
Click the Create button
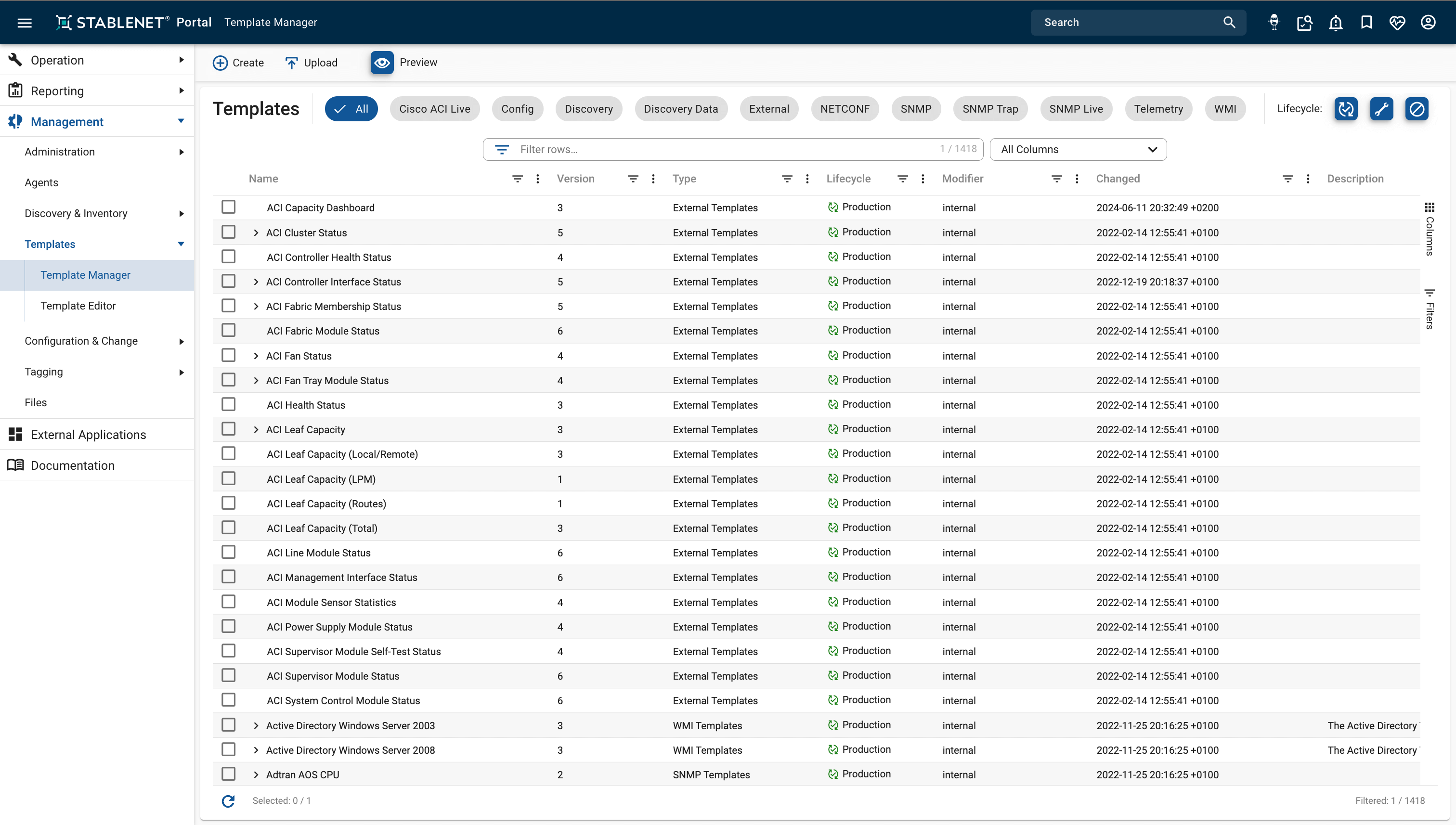(x=238, y=62)
